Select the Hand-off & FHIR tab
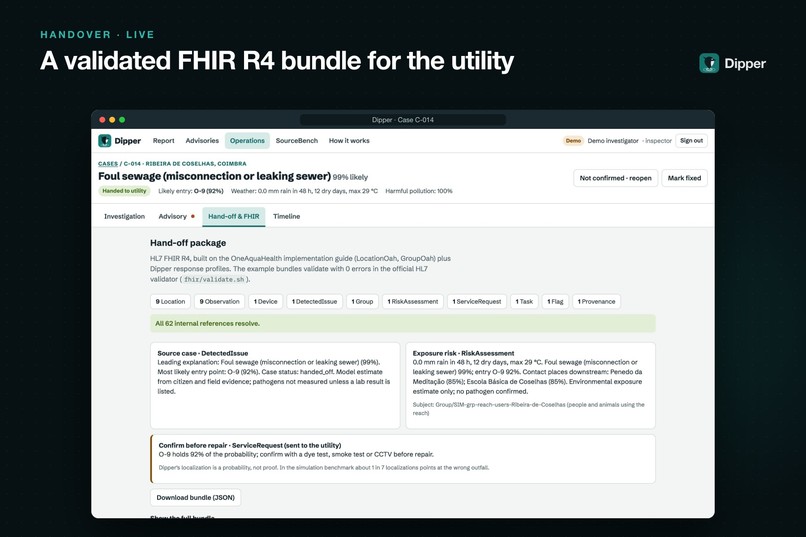The width and height of the screenshot is (806, 537). 234,216
